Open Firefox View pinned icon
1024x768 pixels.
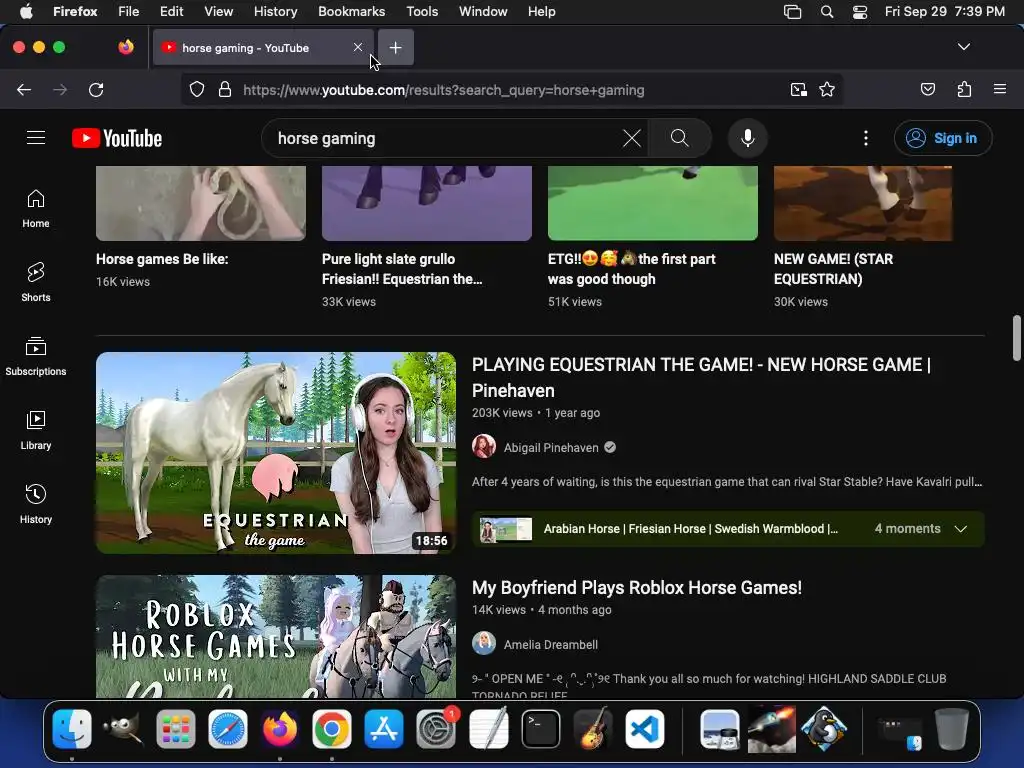point(126,47)
